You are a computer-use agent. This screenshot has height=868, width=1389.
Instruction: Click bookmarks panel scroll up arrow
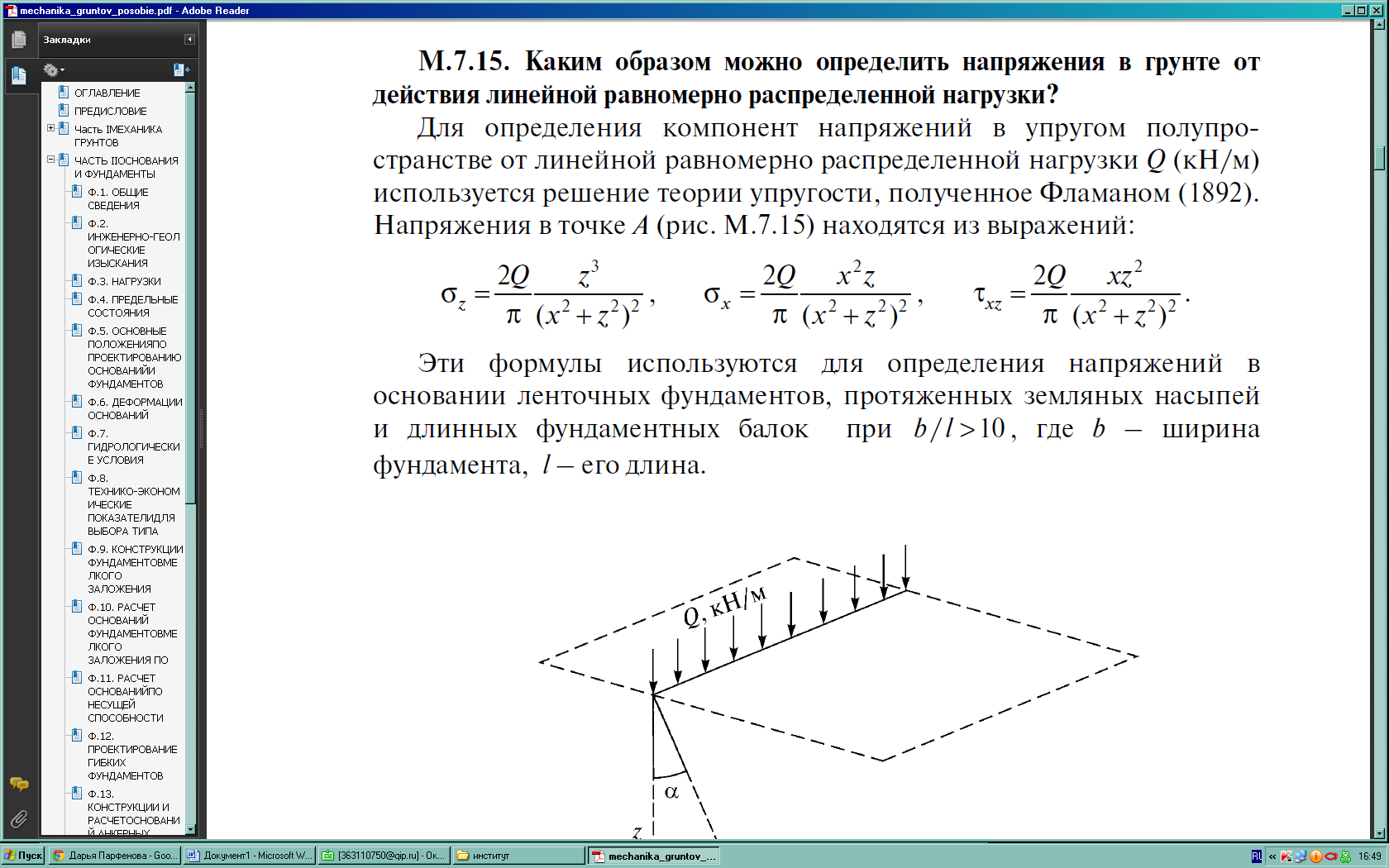click(x=191, y=87)
